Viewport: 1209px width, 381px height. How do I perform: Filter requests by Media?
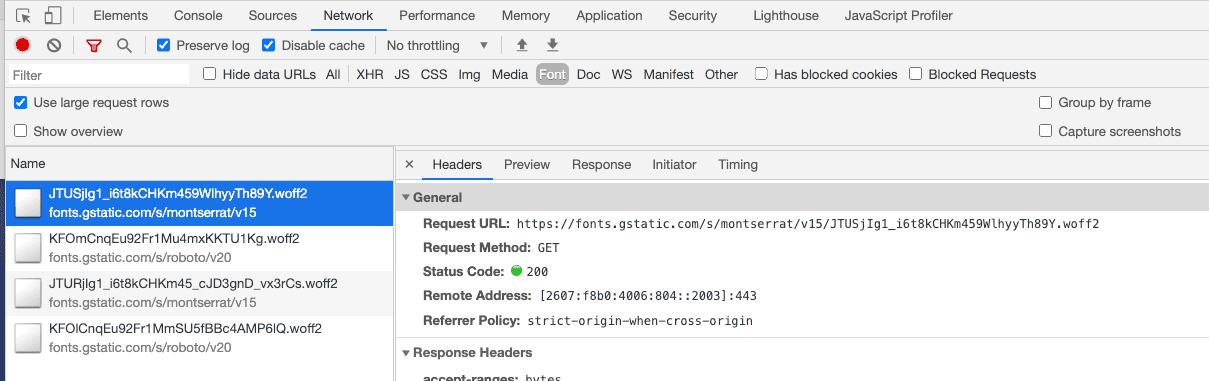pos(510,74)
